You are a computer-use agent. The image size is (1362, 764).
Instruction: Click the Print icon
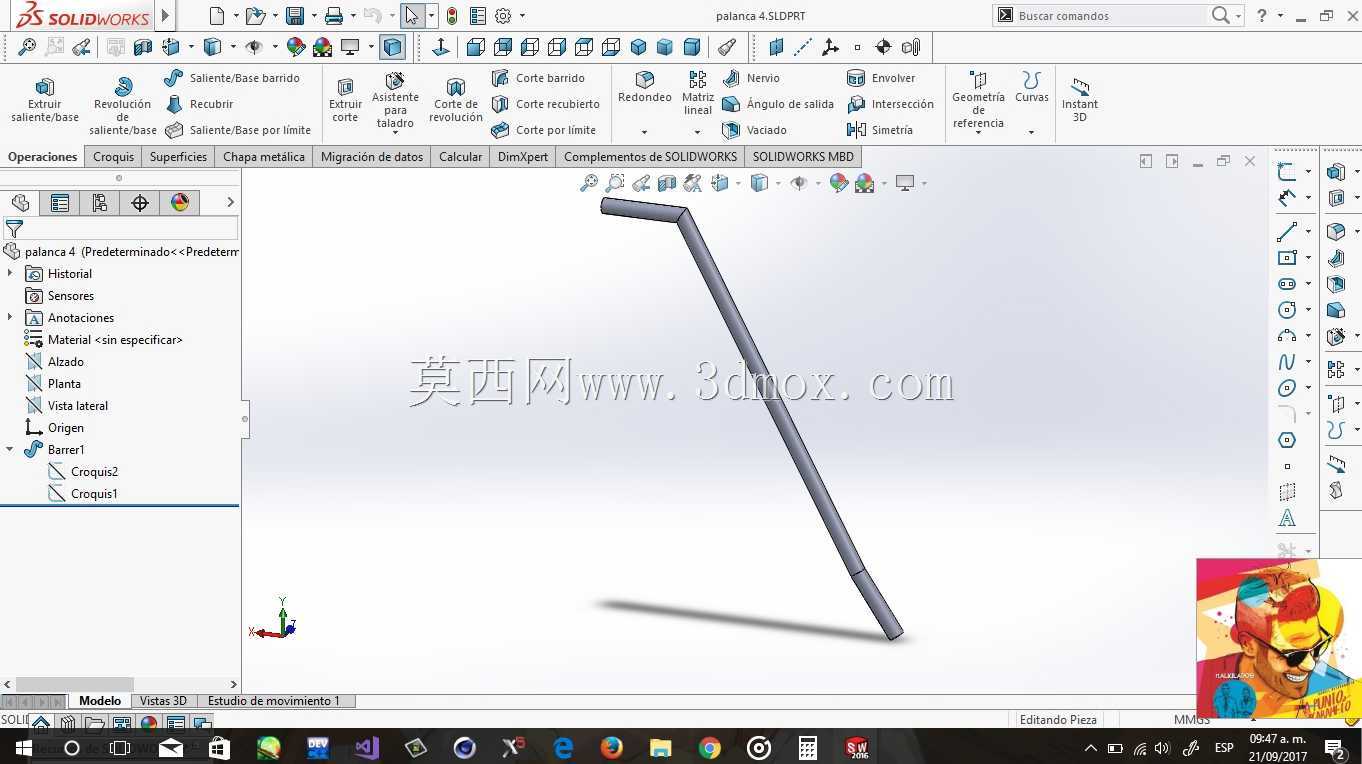click(x=334, y=15)
